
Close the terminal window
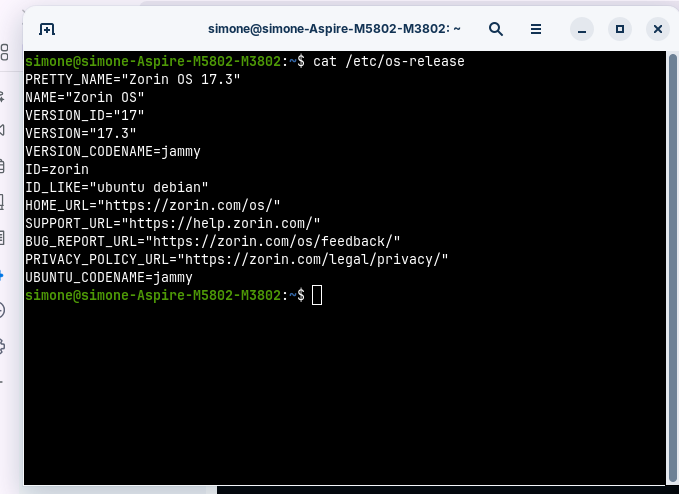click(x=658, y=29)
